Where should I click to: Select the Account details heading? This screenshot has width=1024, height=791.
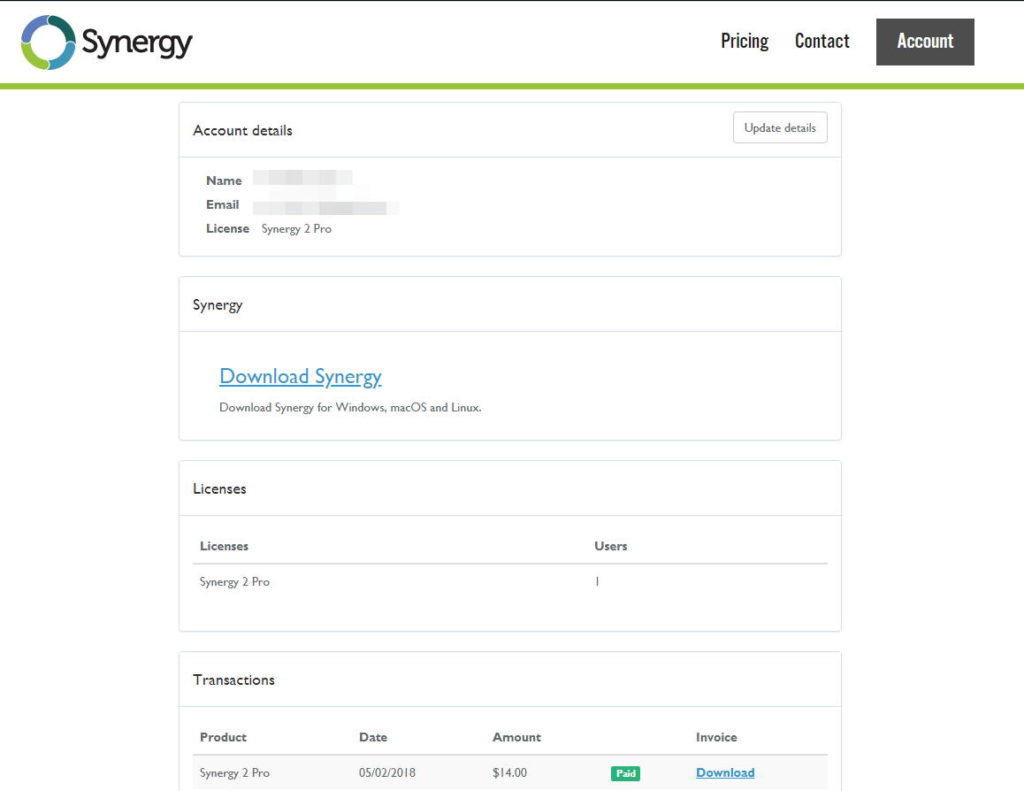242,130
